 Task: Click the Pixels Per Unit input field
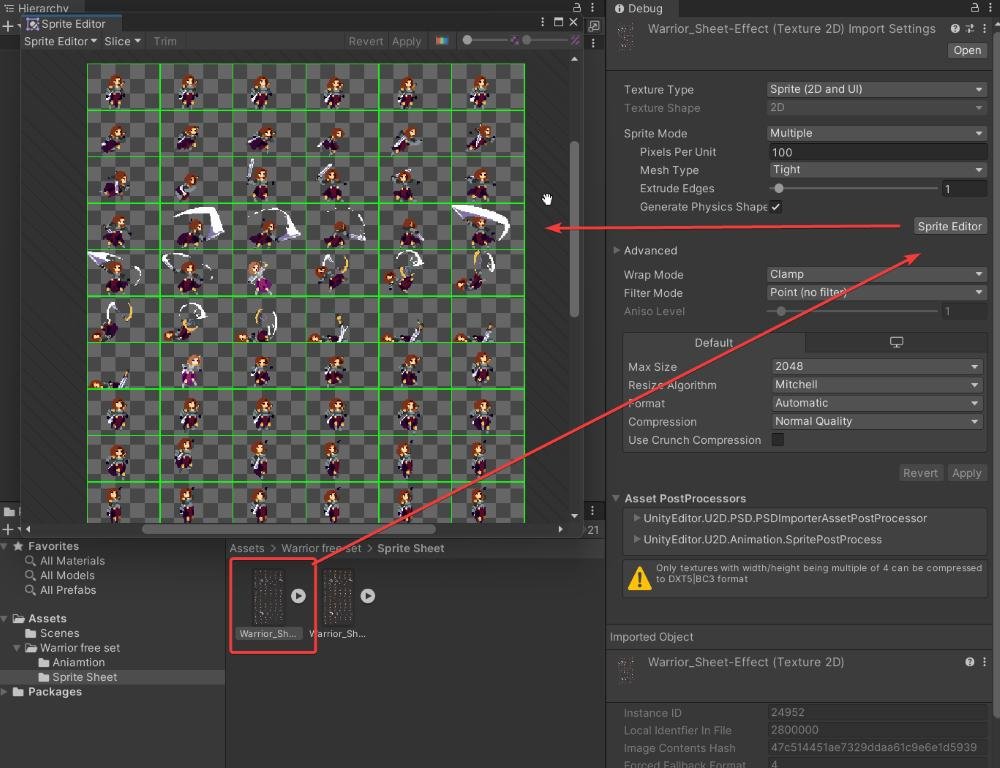tap(878, 152)
